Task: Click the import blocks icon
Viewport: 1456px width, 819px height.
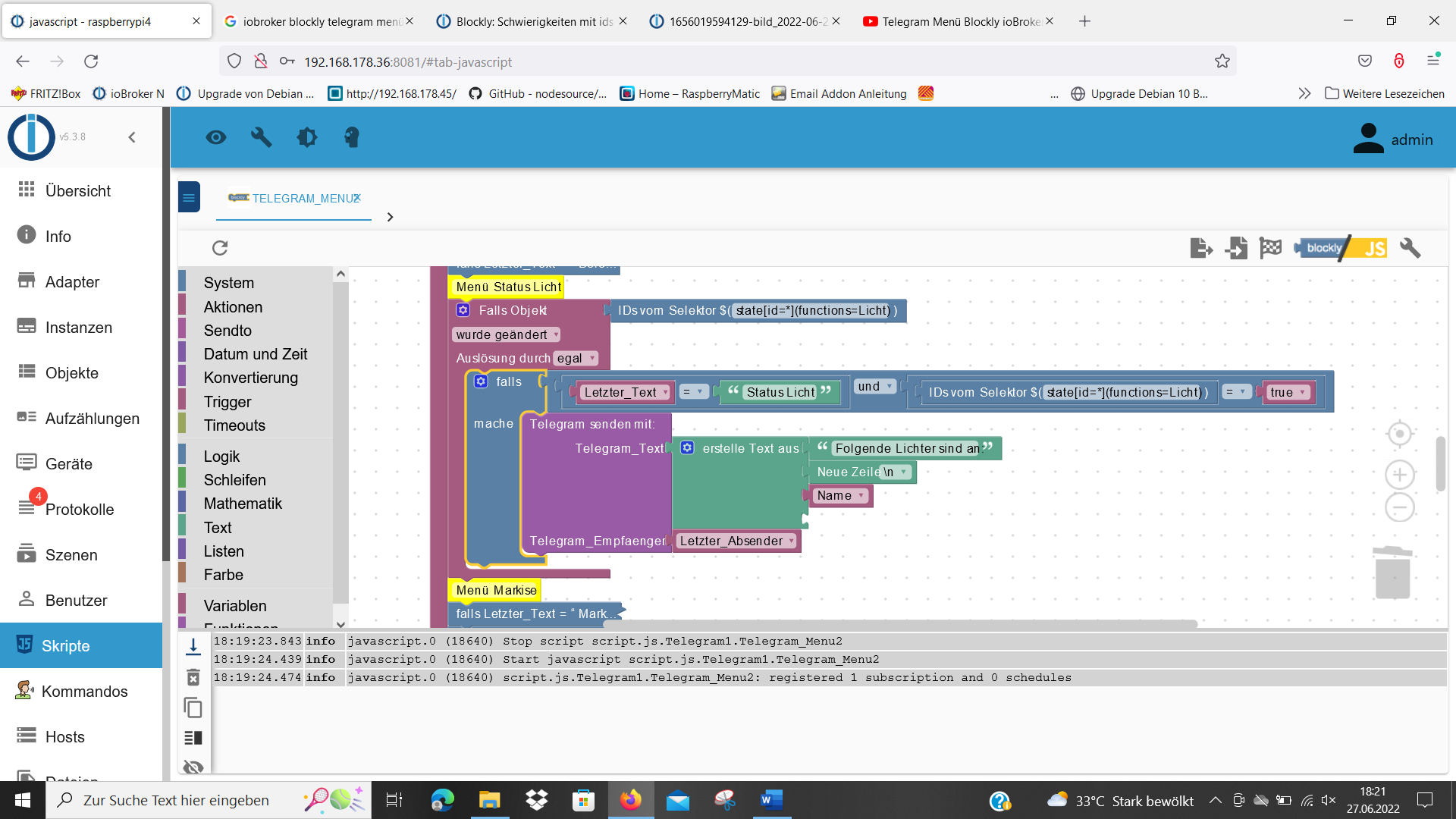Action: click(1236, 248)
